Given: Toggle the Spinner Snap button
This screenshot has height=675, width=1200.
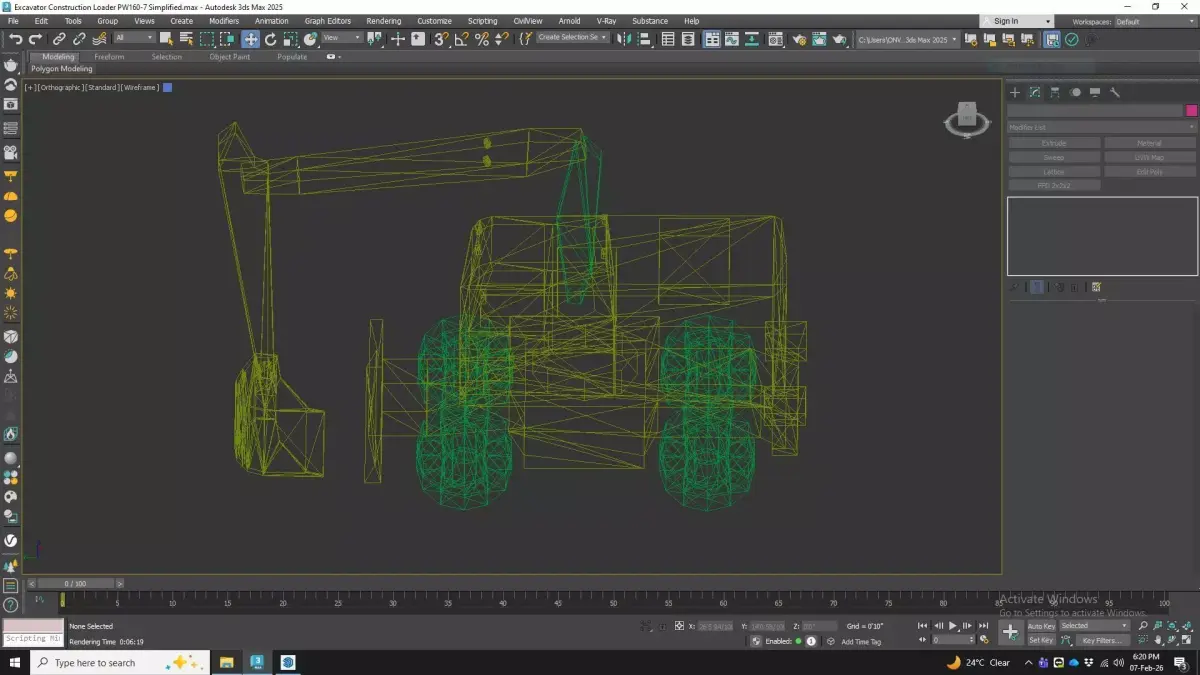Looking at the screenshot, I should [x=502, y=39].
